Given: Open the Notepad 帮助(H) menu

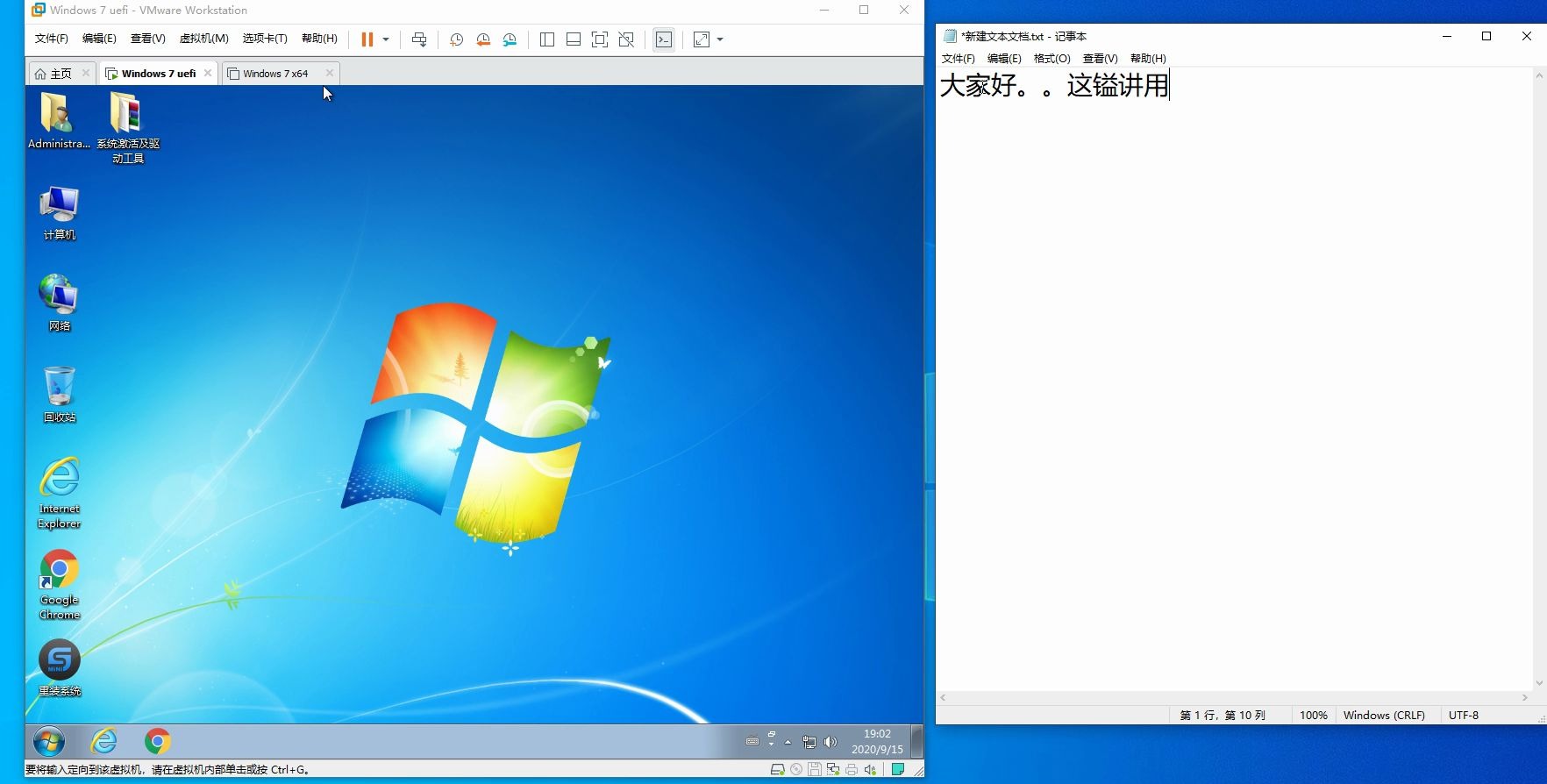Looking at the screenshot, I should click(1148, 59).
